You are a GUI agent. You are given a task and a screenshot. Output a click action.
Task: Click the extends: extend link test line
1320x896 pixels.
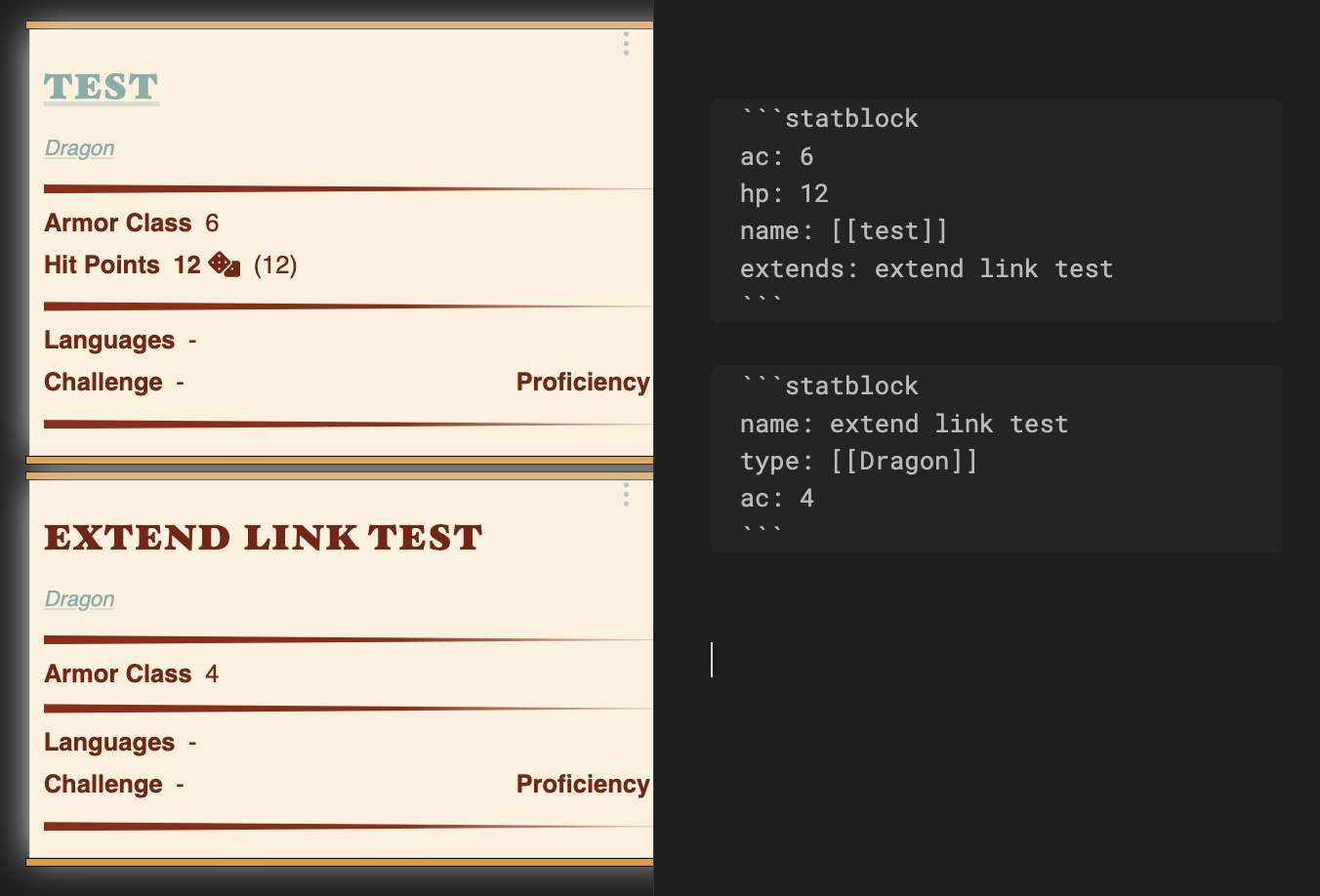(925, 268)
